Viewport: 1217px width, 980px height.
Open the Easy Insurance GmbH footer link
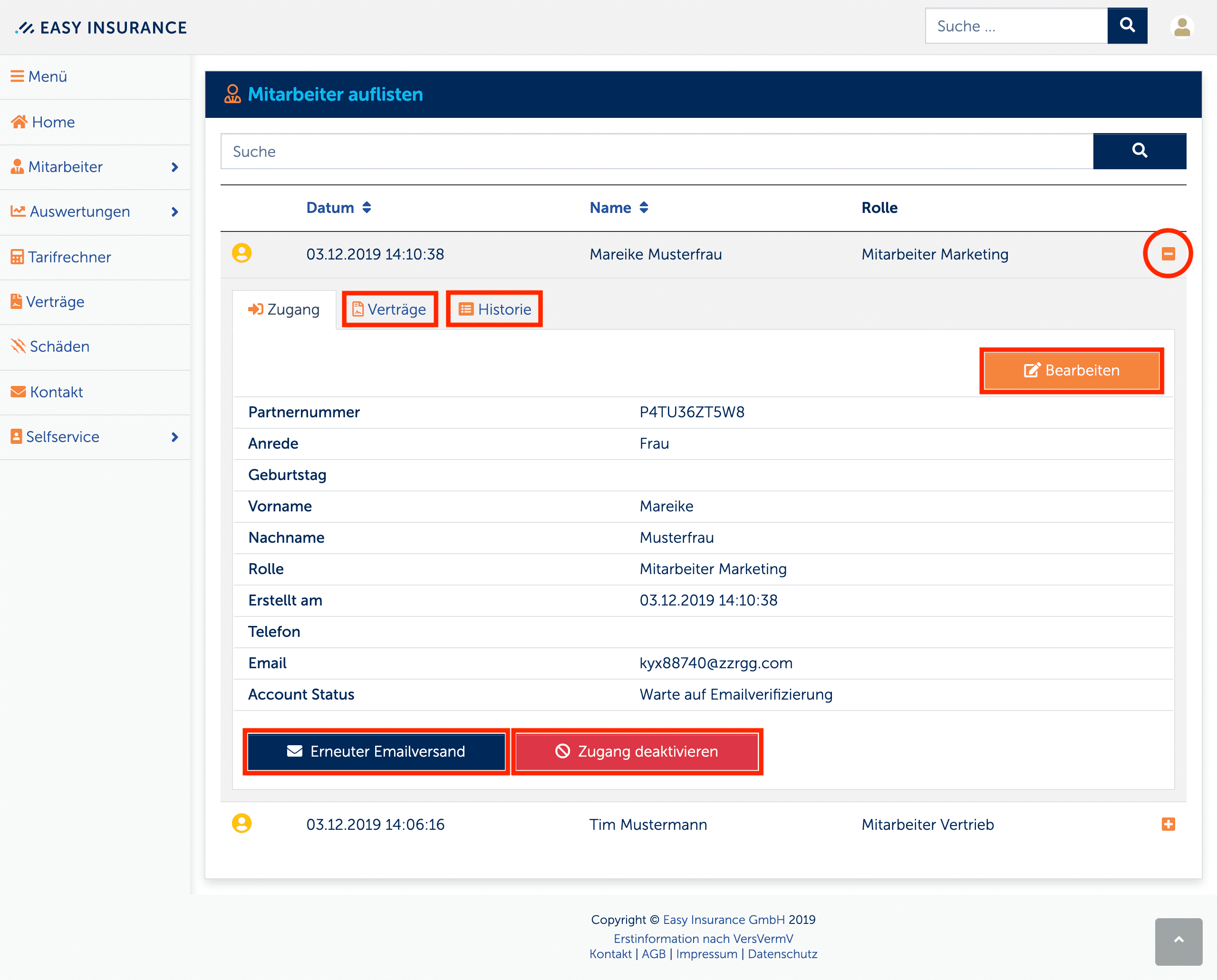point(724,920)
